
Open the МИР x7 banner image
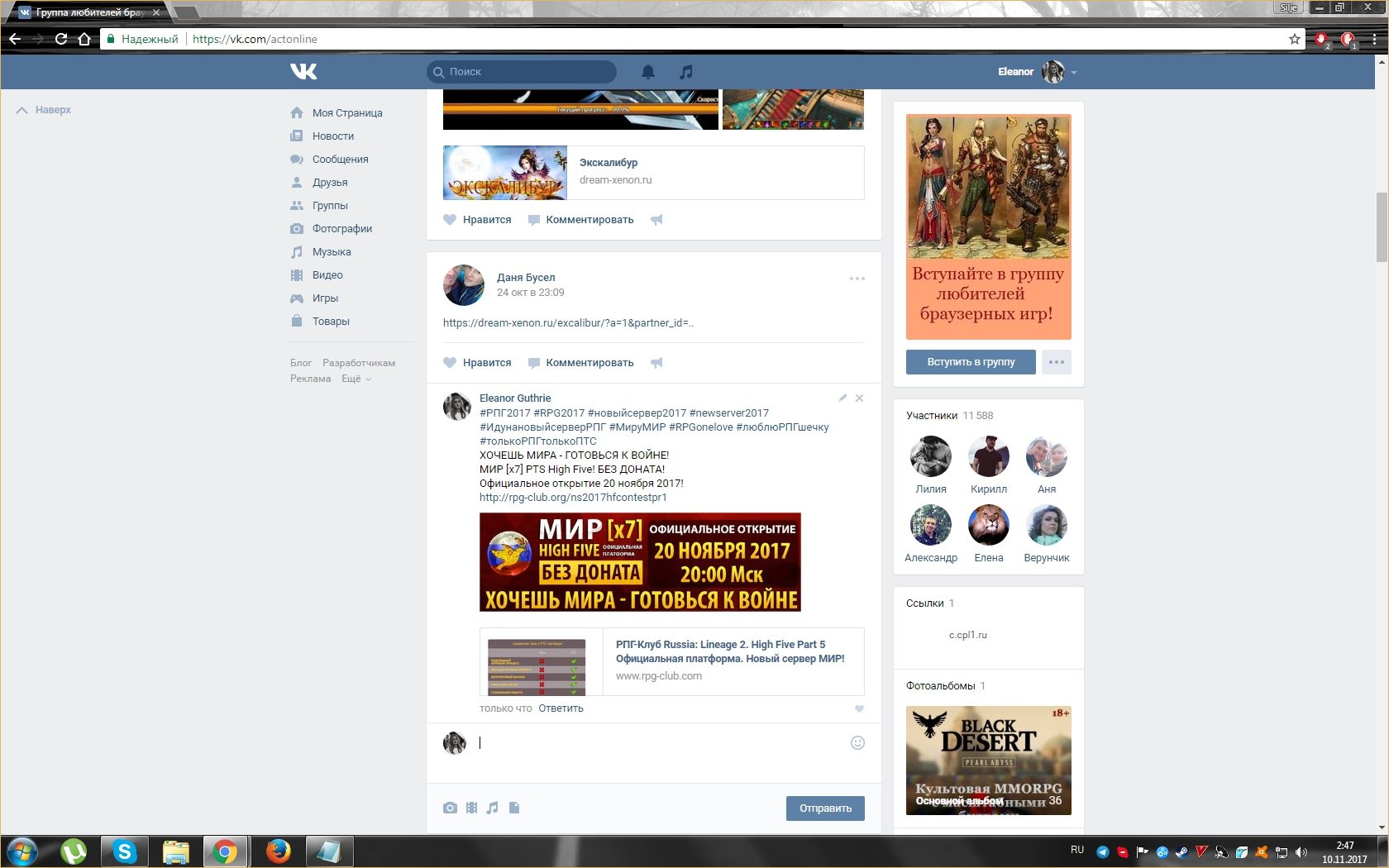640,562
